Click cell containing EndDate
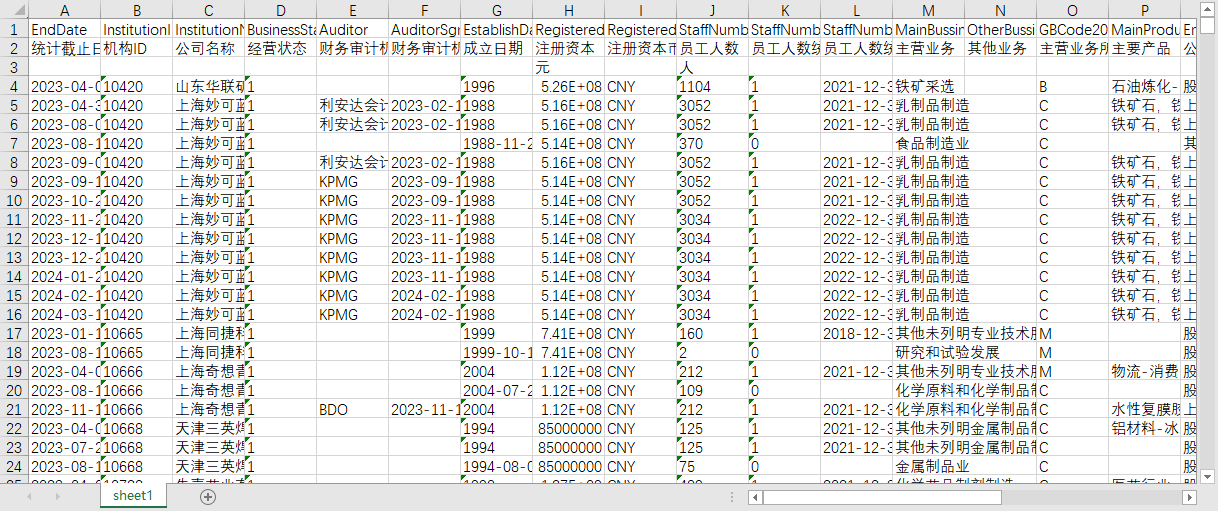 point(65,29)
